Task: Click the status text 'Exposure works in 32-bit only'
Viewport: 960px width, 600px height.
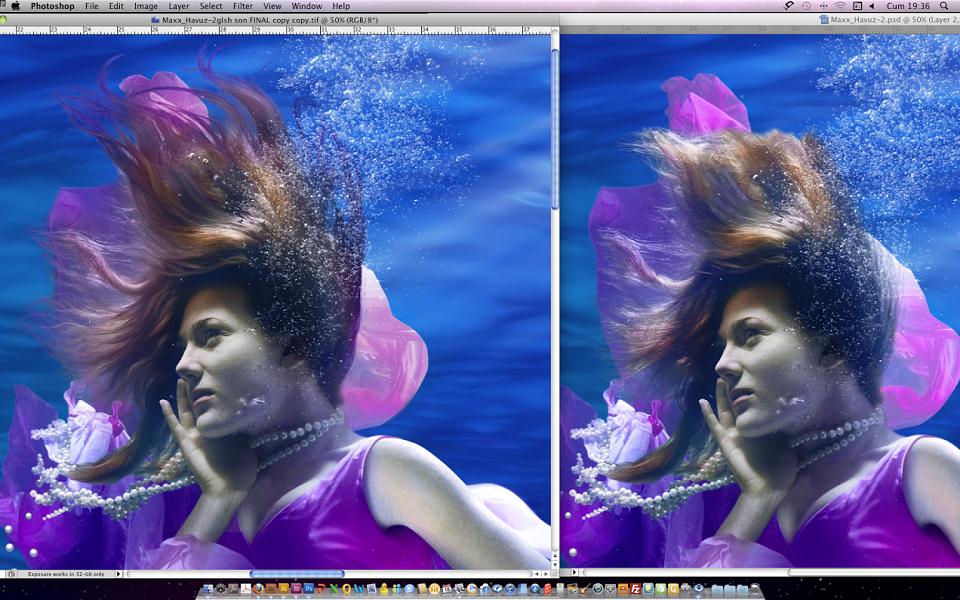Action: 66,574
